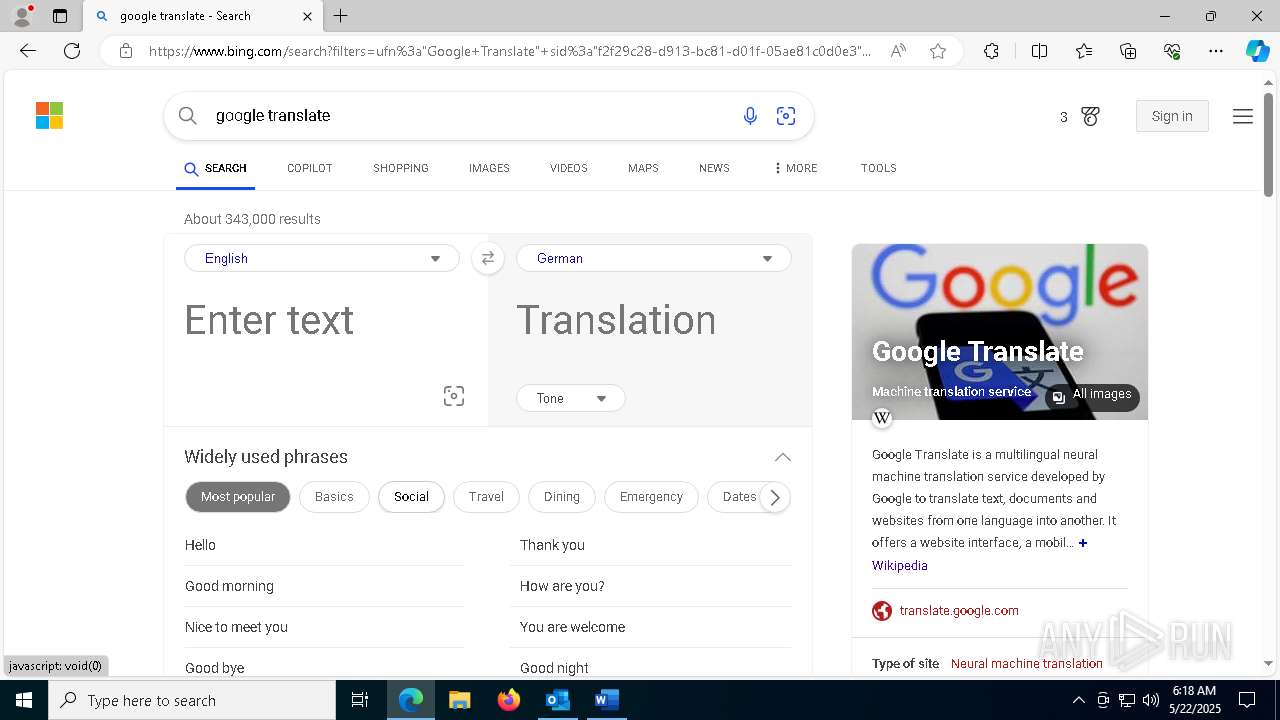Open visual search camera icon
The width and height of the screenshot is (1280, 720).
click(786, 116)
